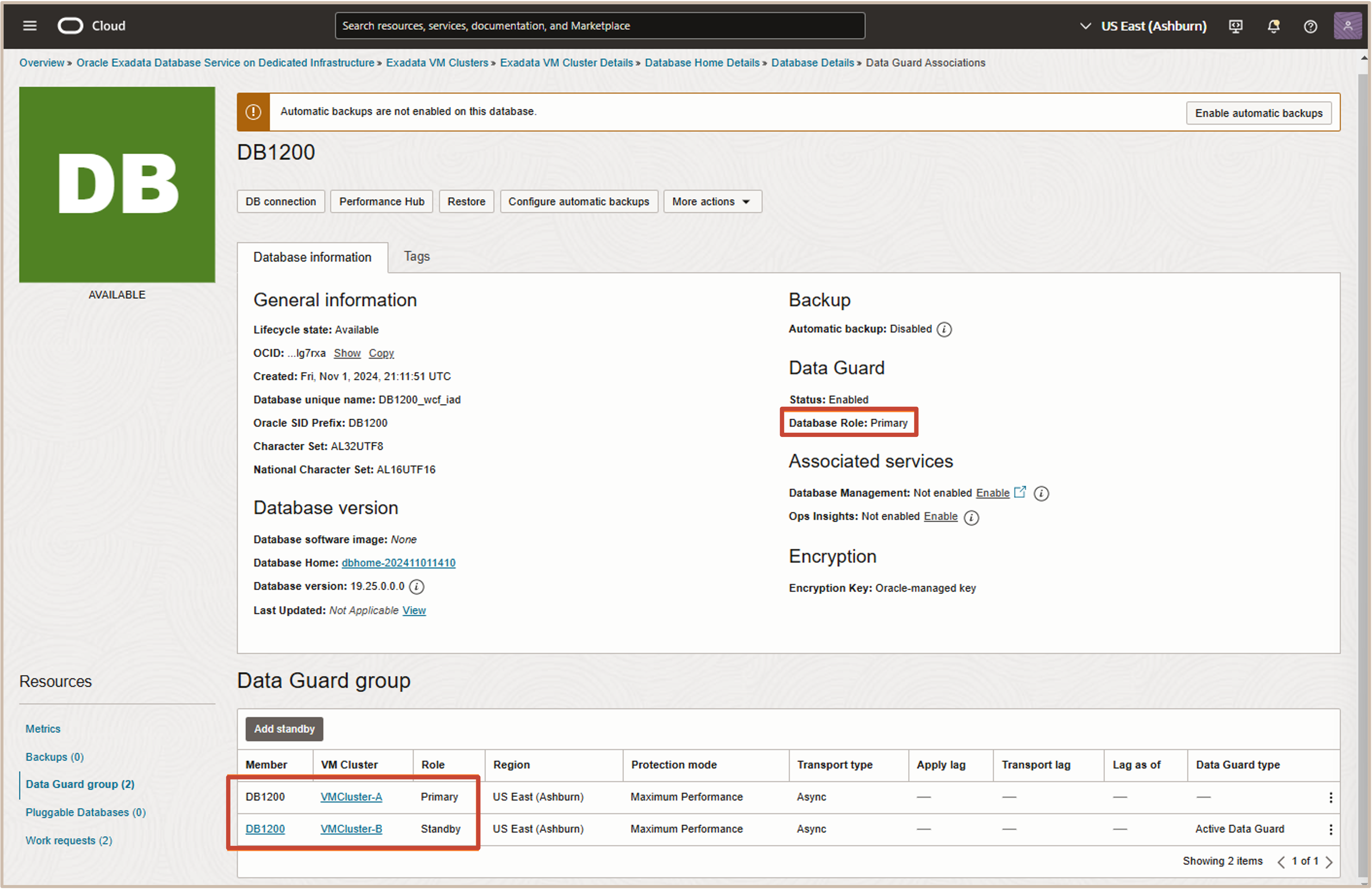1372x889 pixels.
Task: Click the warning icon on the backups banner
Action: tap(253, 112)
